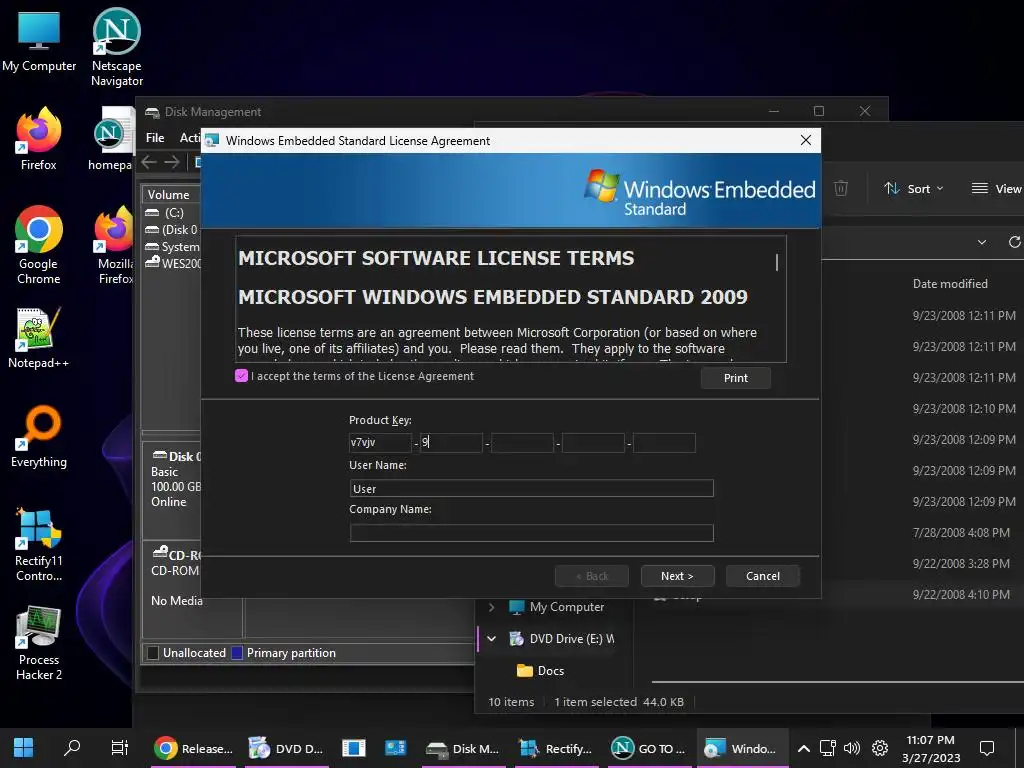Open the Mozilla Firefox desktop shortcut
The width and height of the screenshot is (1024, 768).
click(x=114, y=246)
